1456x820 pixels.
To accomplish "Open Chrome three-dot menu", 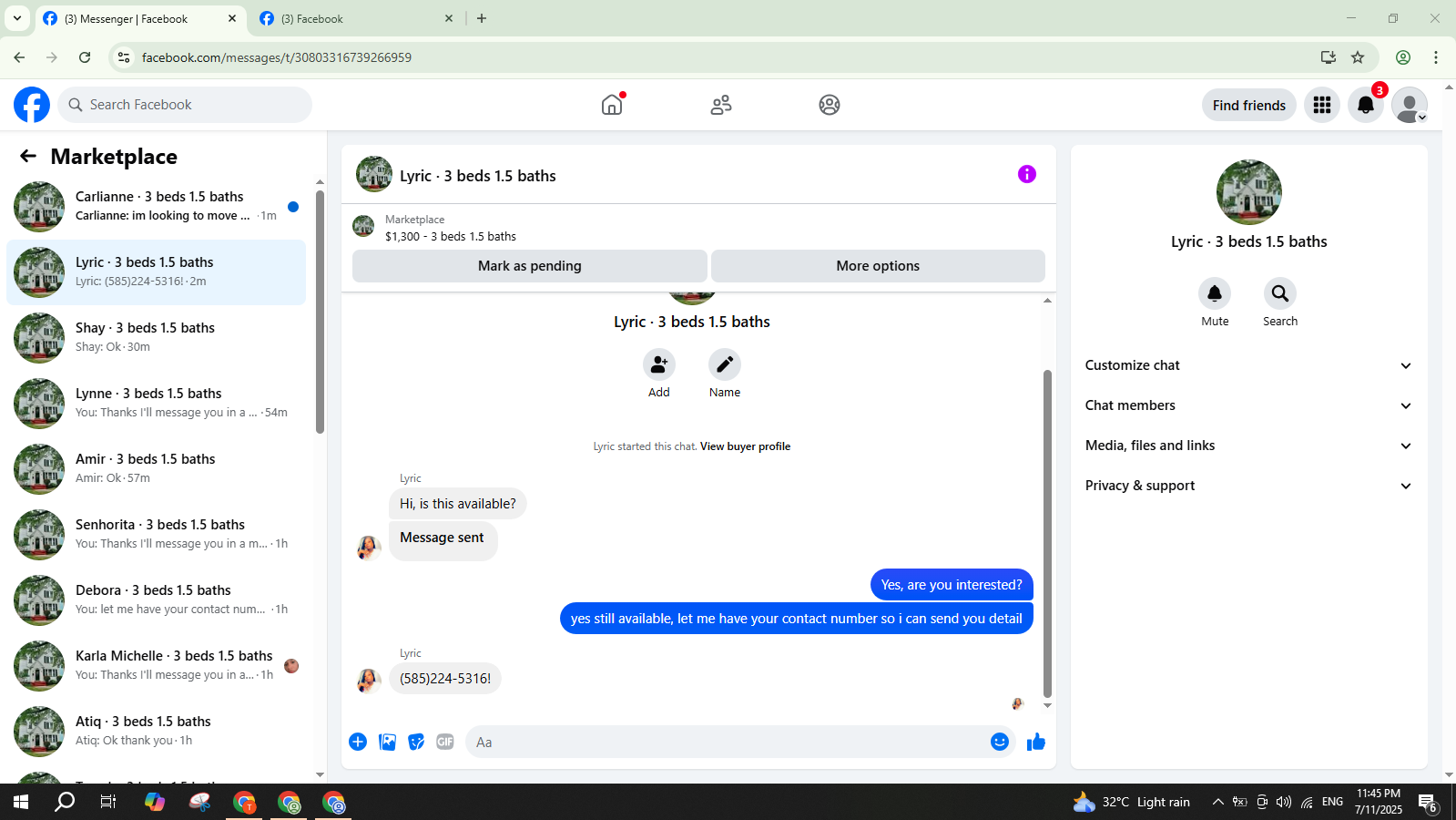I will tap(1436, 57).
